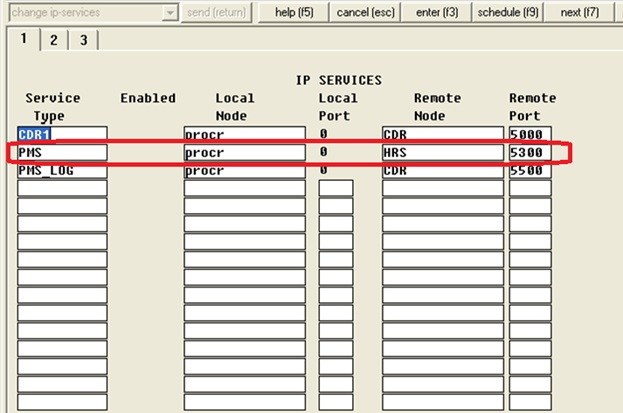The height and width of the screenshot is (413, 623).
Task: Switch to page tab 3
Action: 83,40
